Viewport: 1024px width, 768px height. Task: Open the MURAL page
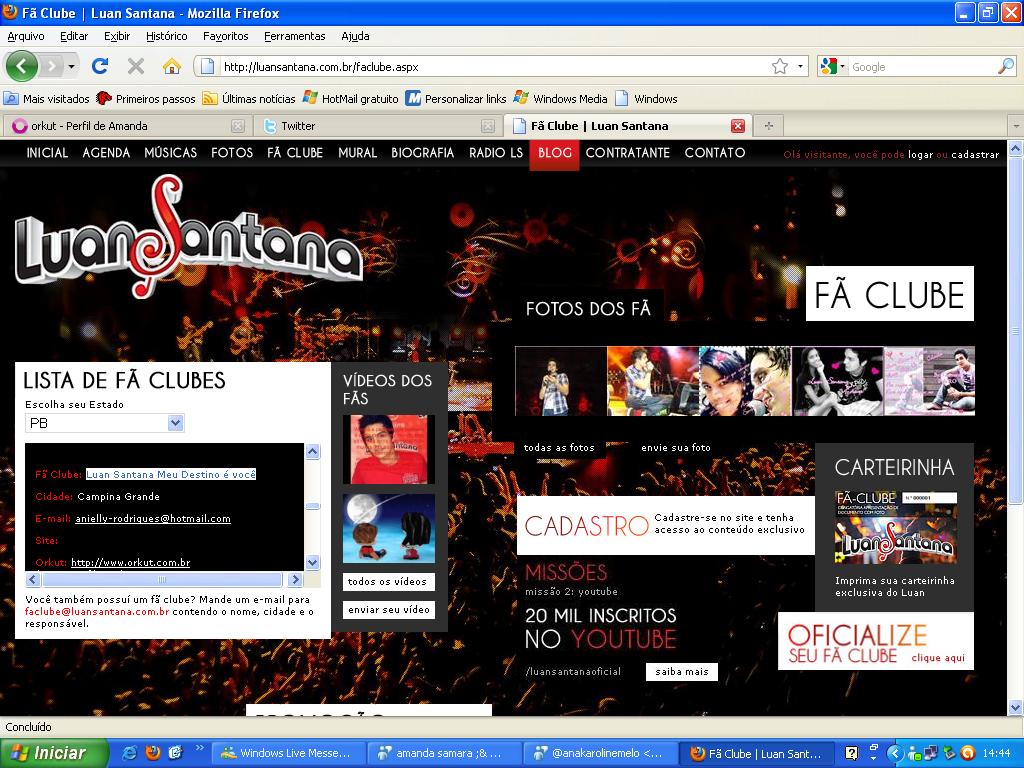pos(357,153)
